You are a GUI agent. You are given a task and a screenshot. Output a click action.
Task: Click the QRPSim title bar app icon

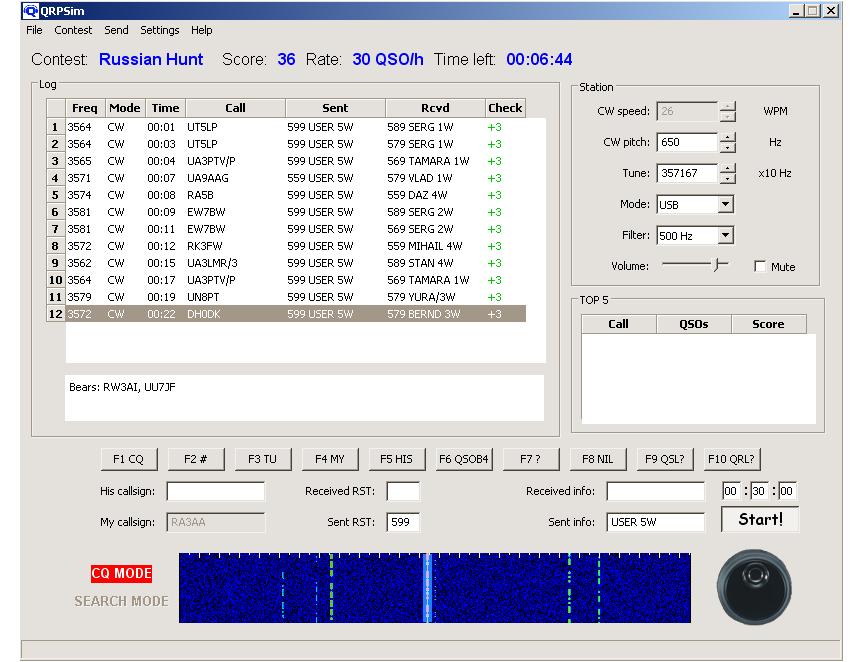click(x=31, y=11)
